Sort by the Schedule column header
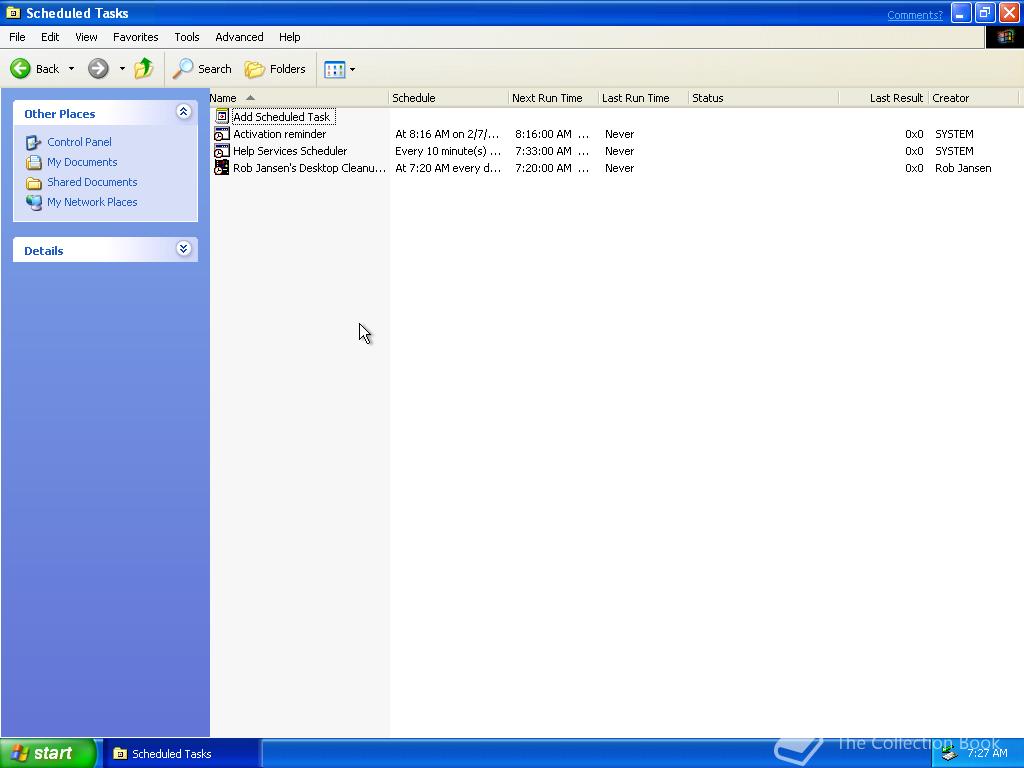 pos(448,98)
